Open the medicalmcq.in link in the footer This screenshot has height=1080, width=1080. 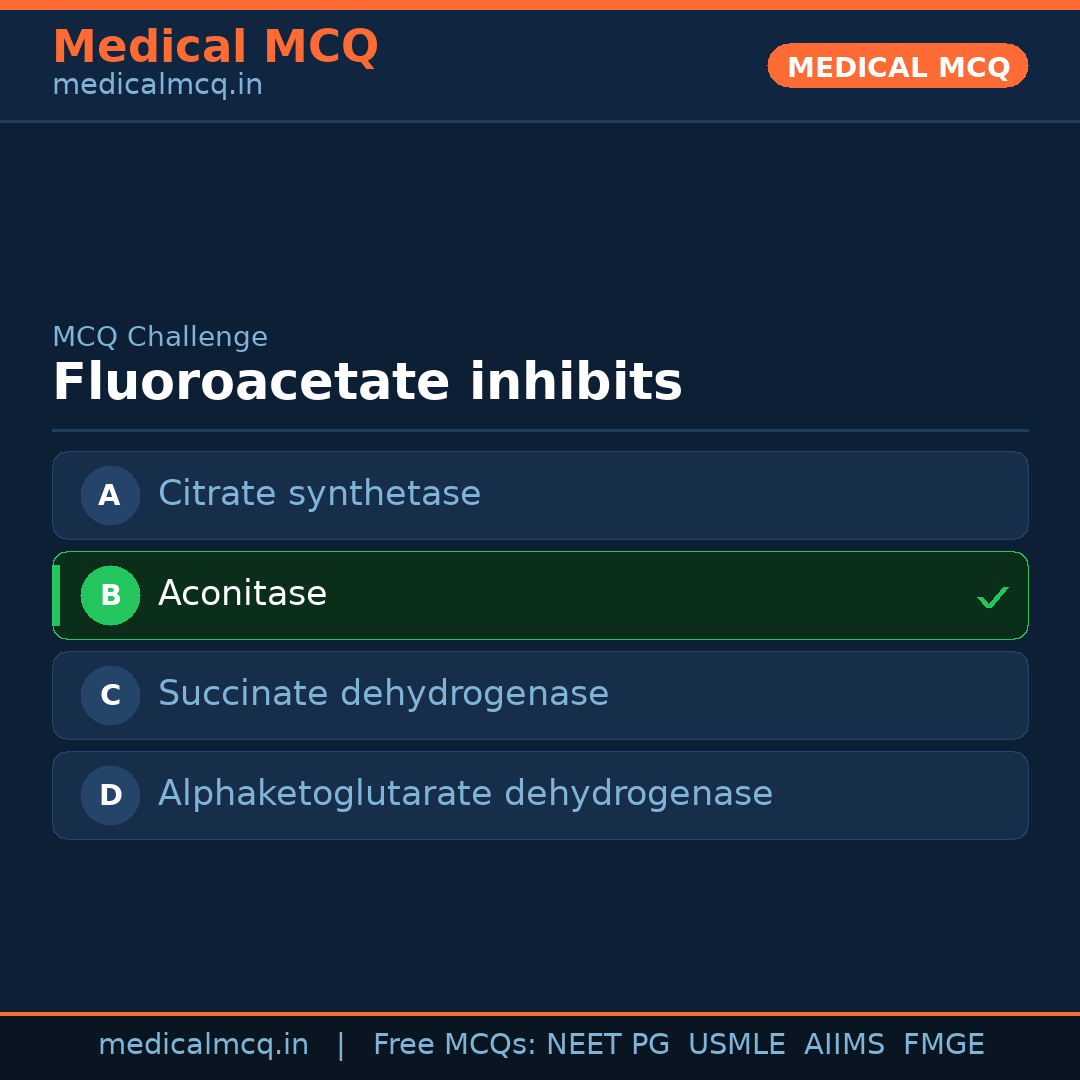tap(203, 1045)
